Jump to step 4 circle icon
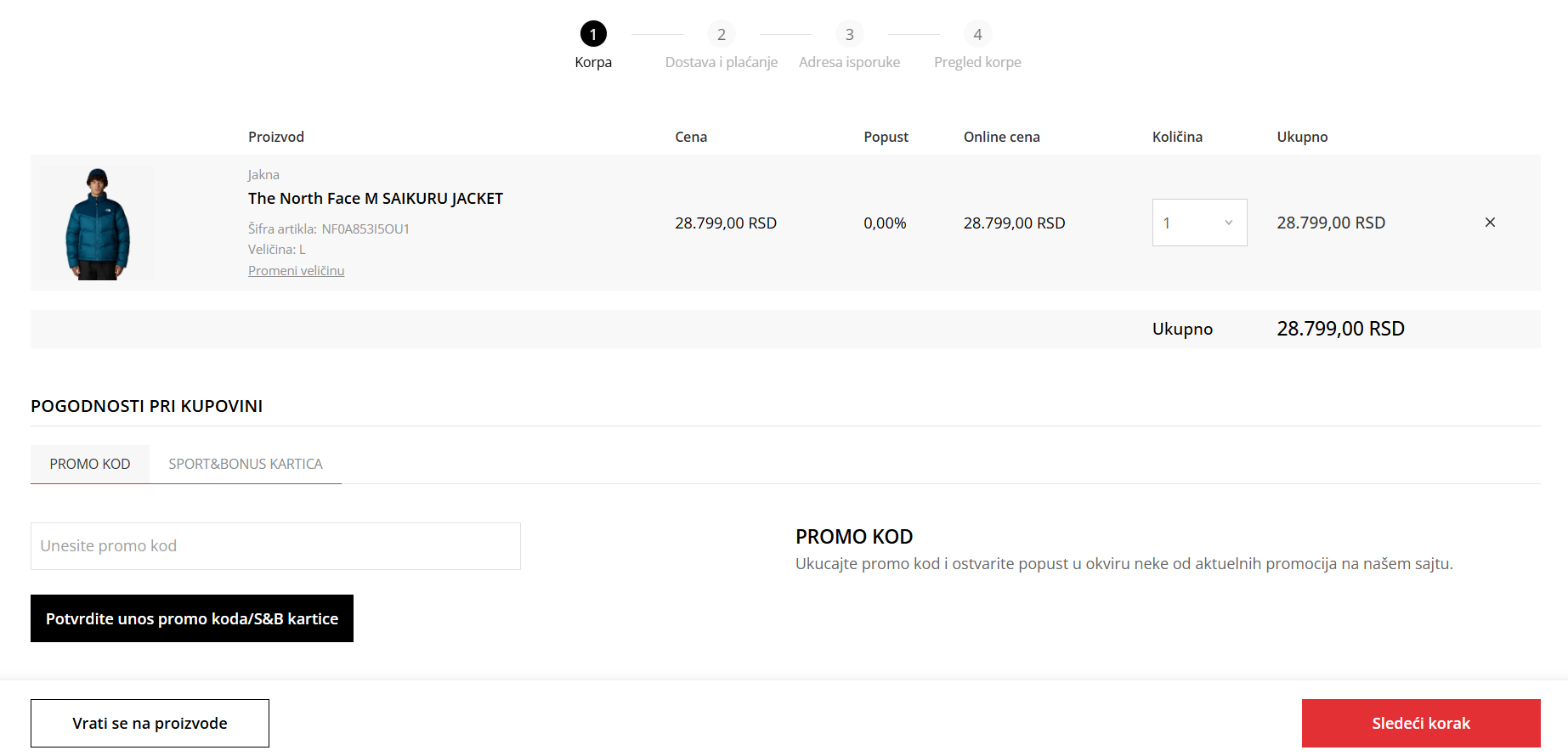 click(977, 34)
